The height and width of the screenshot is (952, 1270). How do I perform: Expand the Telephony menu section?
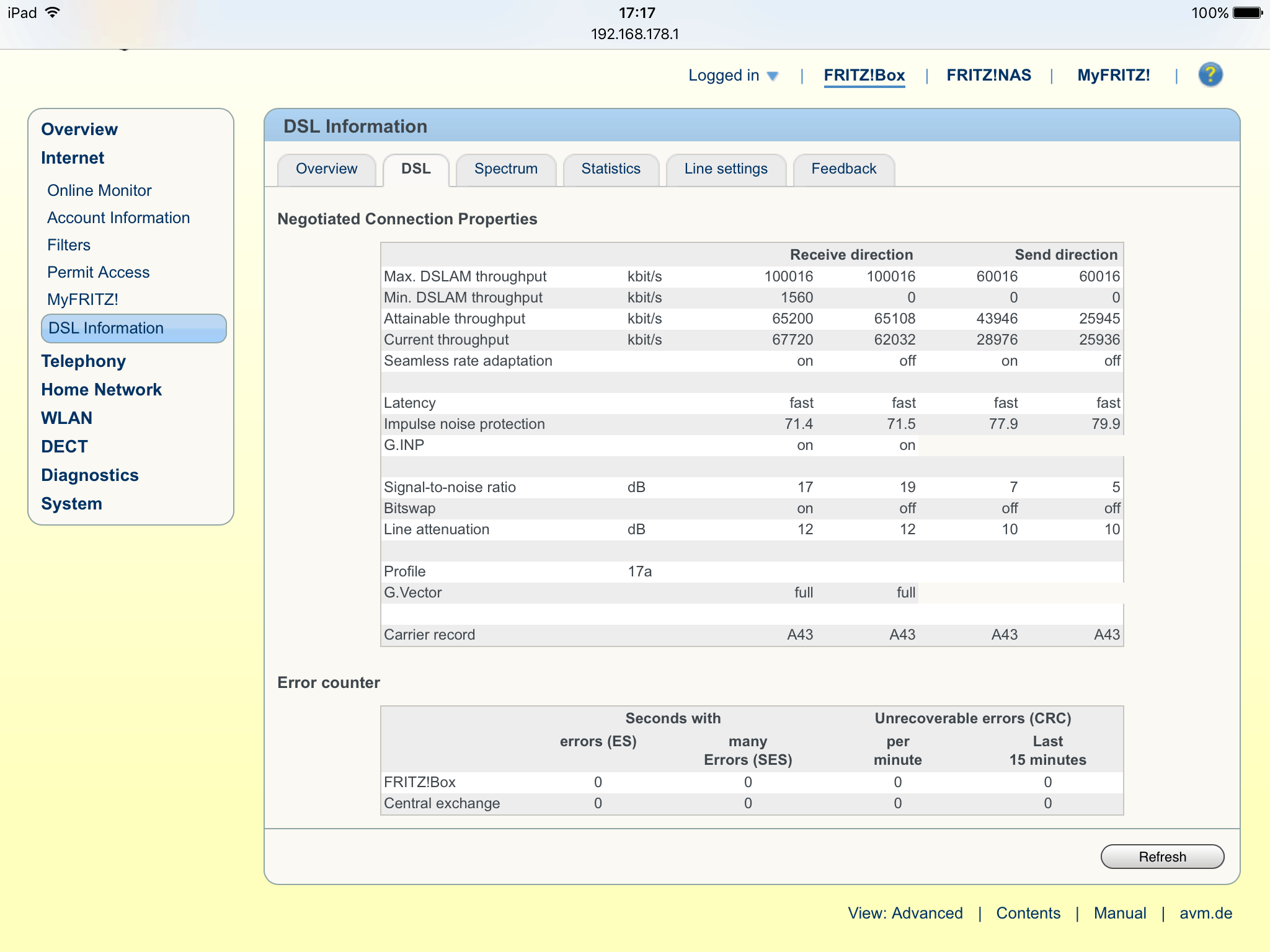click(83, 361)
